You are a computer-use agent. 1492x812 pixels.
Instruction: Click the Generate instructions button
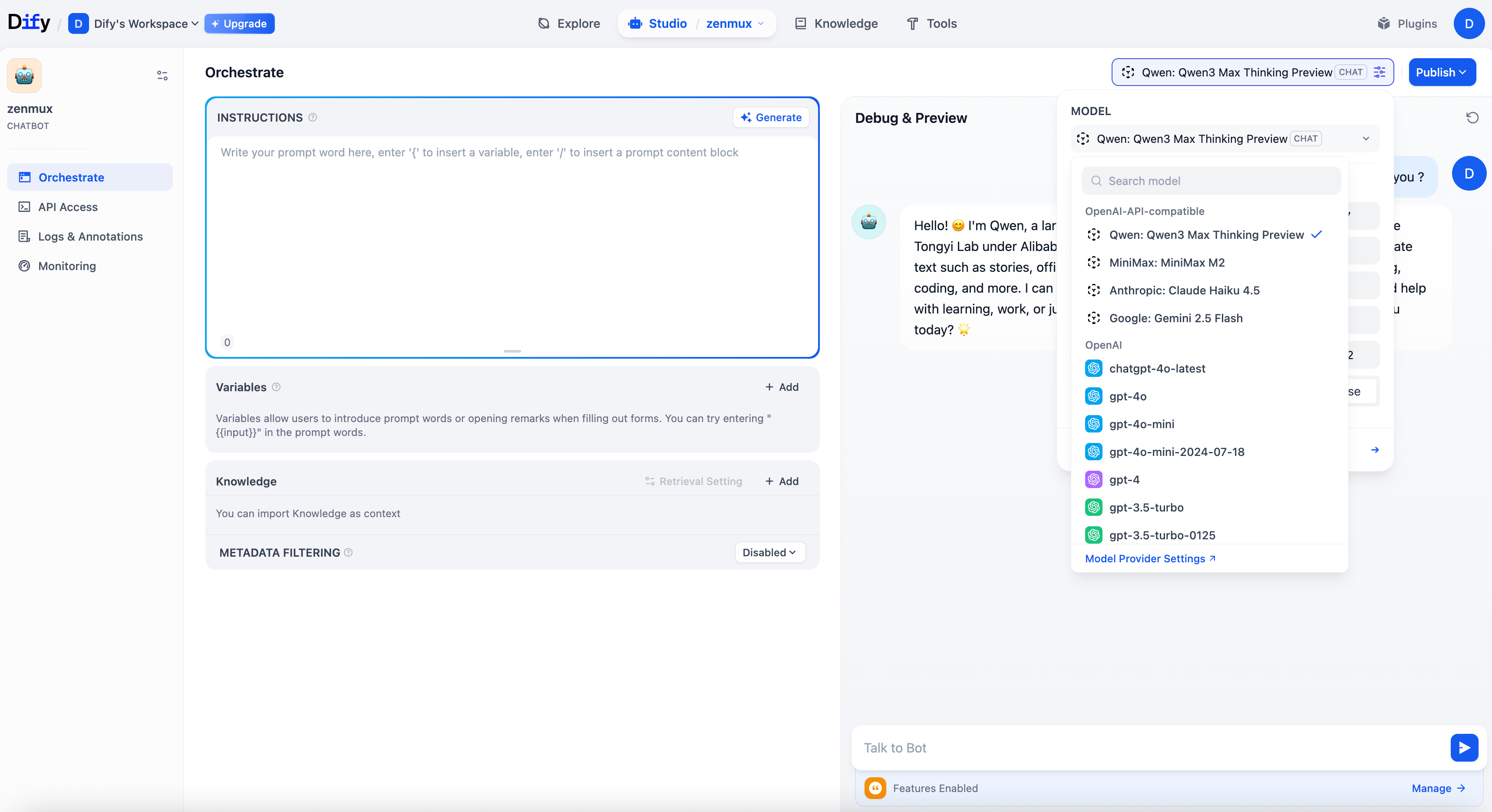[771, 118]
